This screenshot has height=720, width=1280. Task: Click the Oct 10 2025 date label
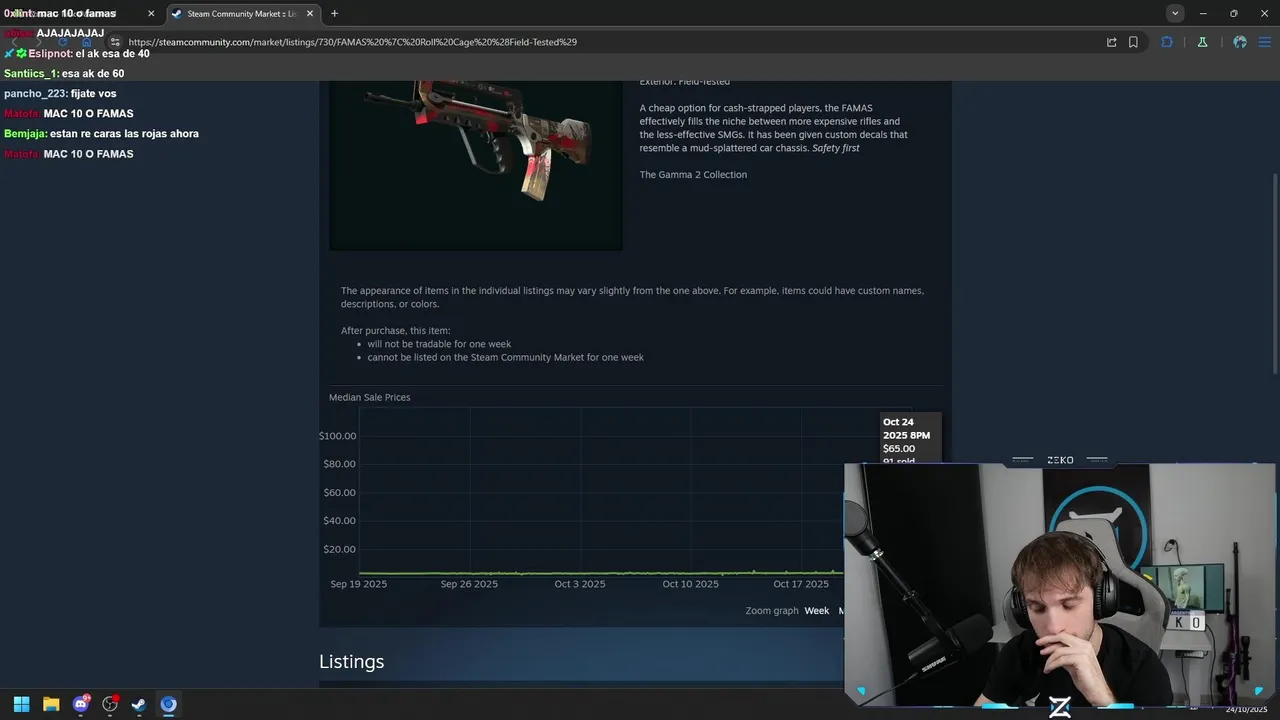[690, 584]
